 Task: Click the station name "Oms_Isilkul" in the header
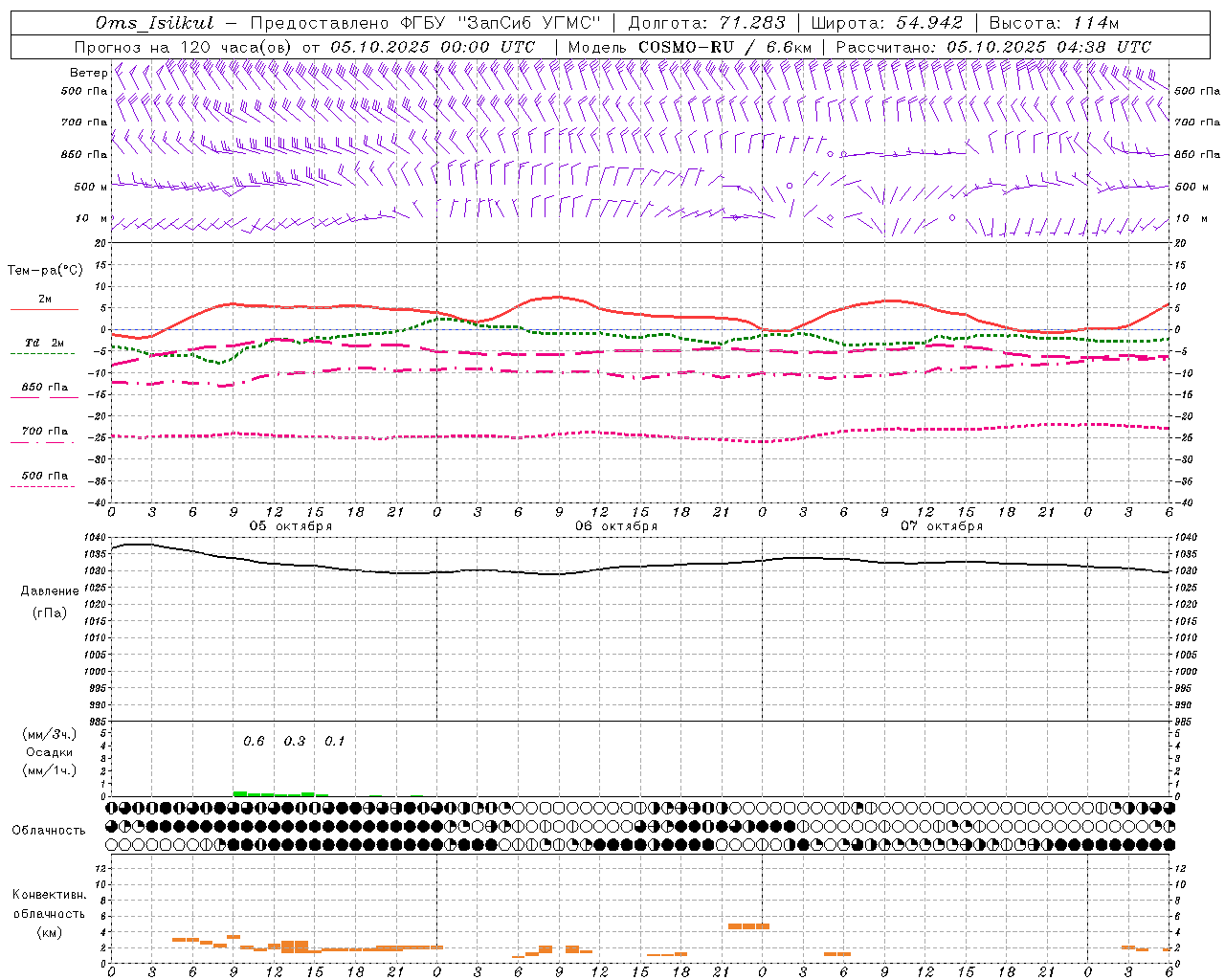(154, 23)
